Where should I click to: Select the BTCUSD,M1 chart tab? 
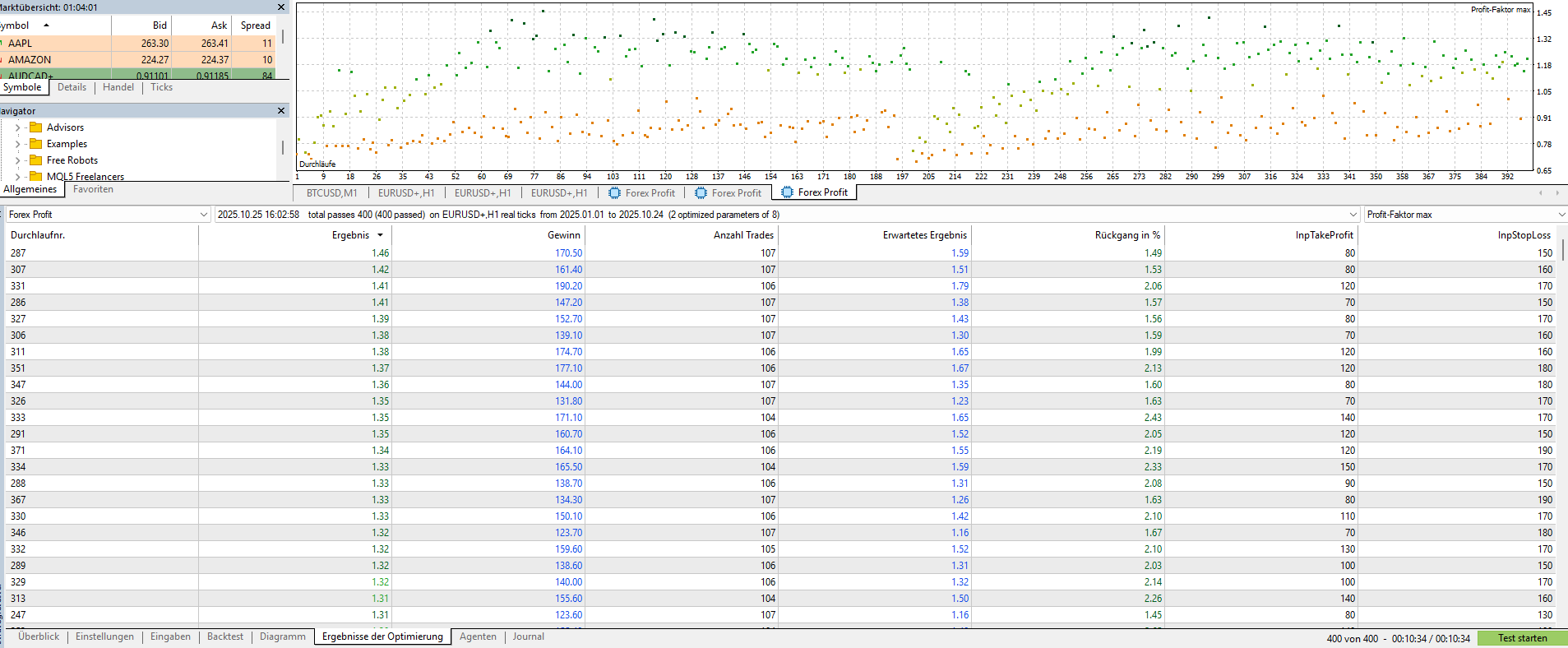click(331, 193)
